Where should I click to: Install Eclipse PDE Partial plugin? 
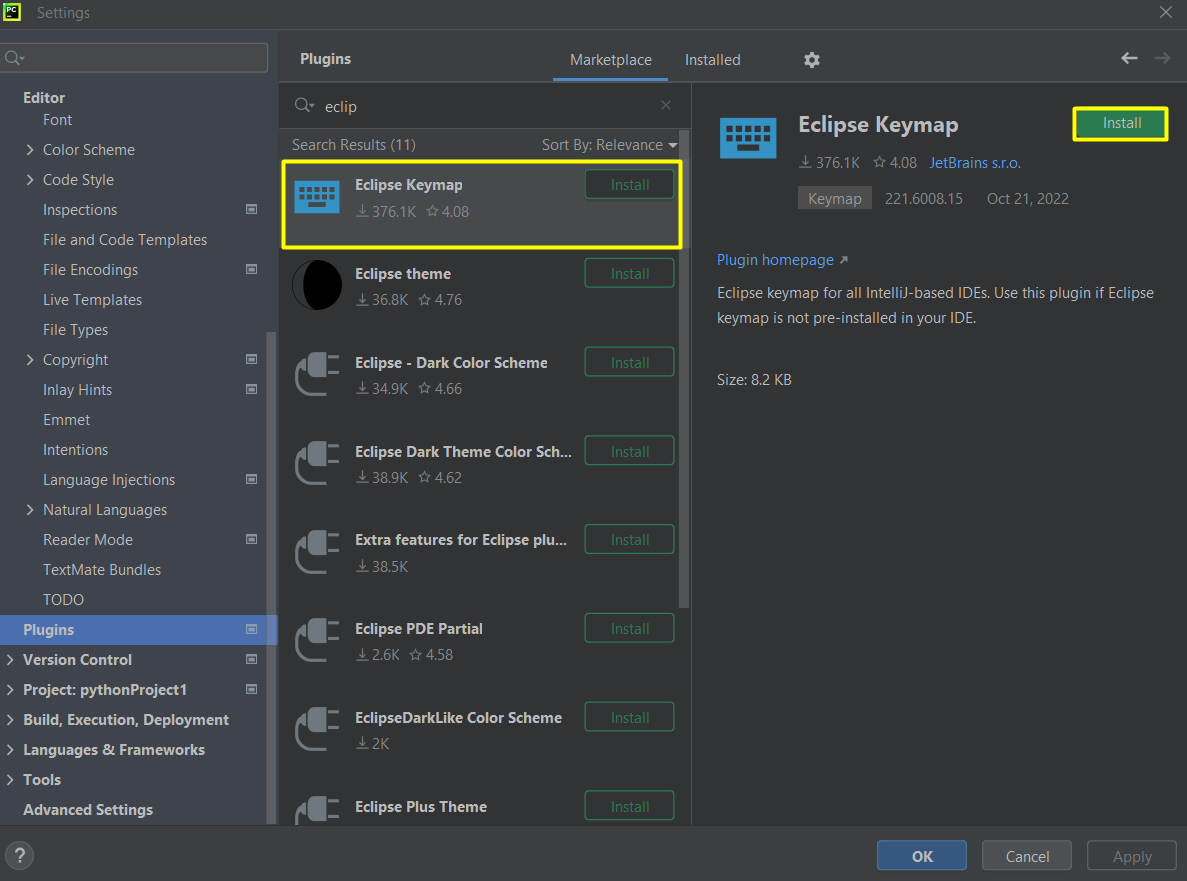point(629,628)
